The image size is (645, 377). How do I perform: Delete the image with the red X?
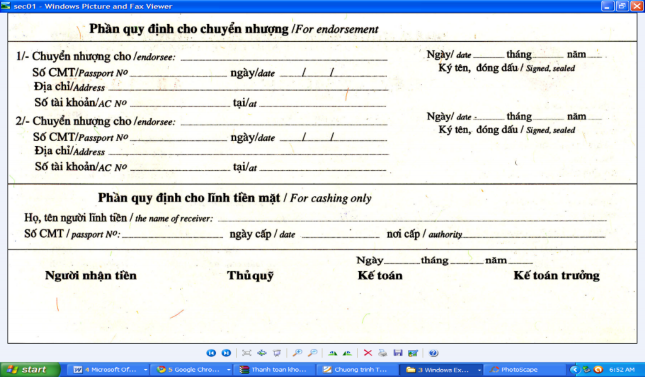tap(368, 353)
